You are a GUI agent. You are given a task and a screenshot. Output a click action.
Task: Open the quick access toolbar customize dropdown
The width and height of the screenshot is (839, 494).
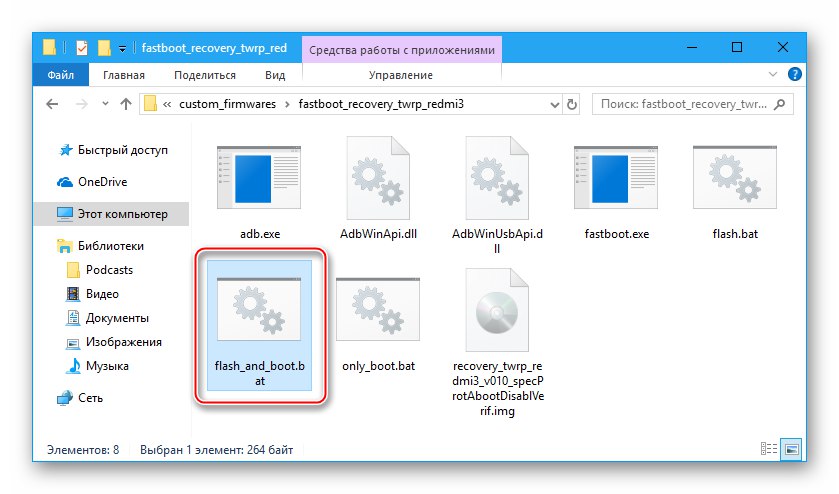[x=122, y=49]
